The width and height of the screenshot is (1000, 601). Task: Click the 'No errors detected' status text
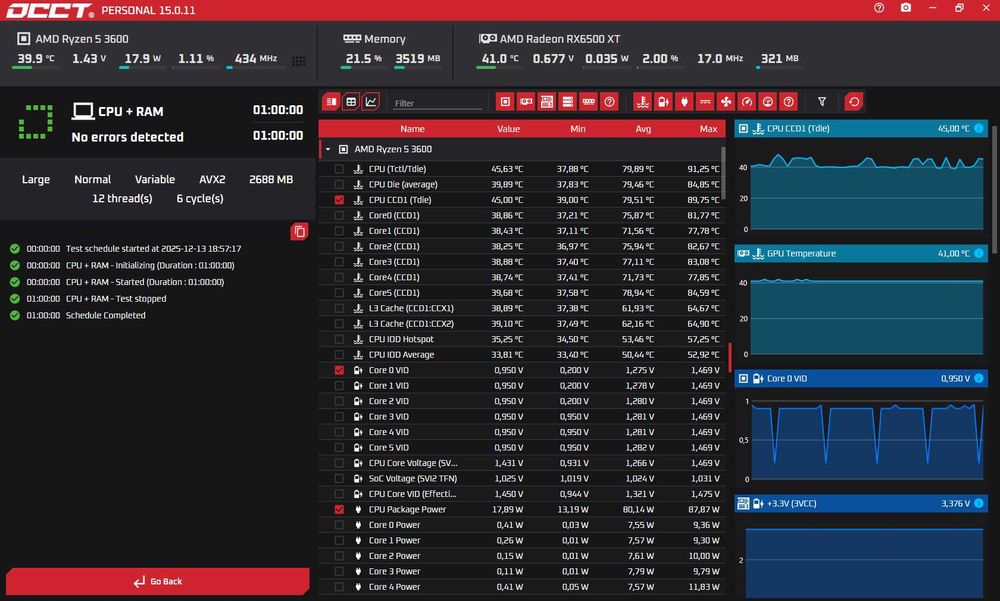[x=128, y=137]
